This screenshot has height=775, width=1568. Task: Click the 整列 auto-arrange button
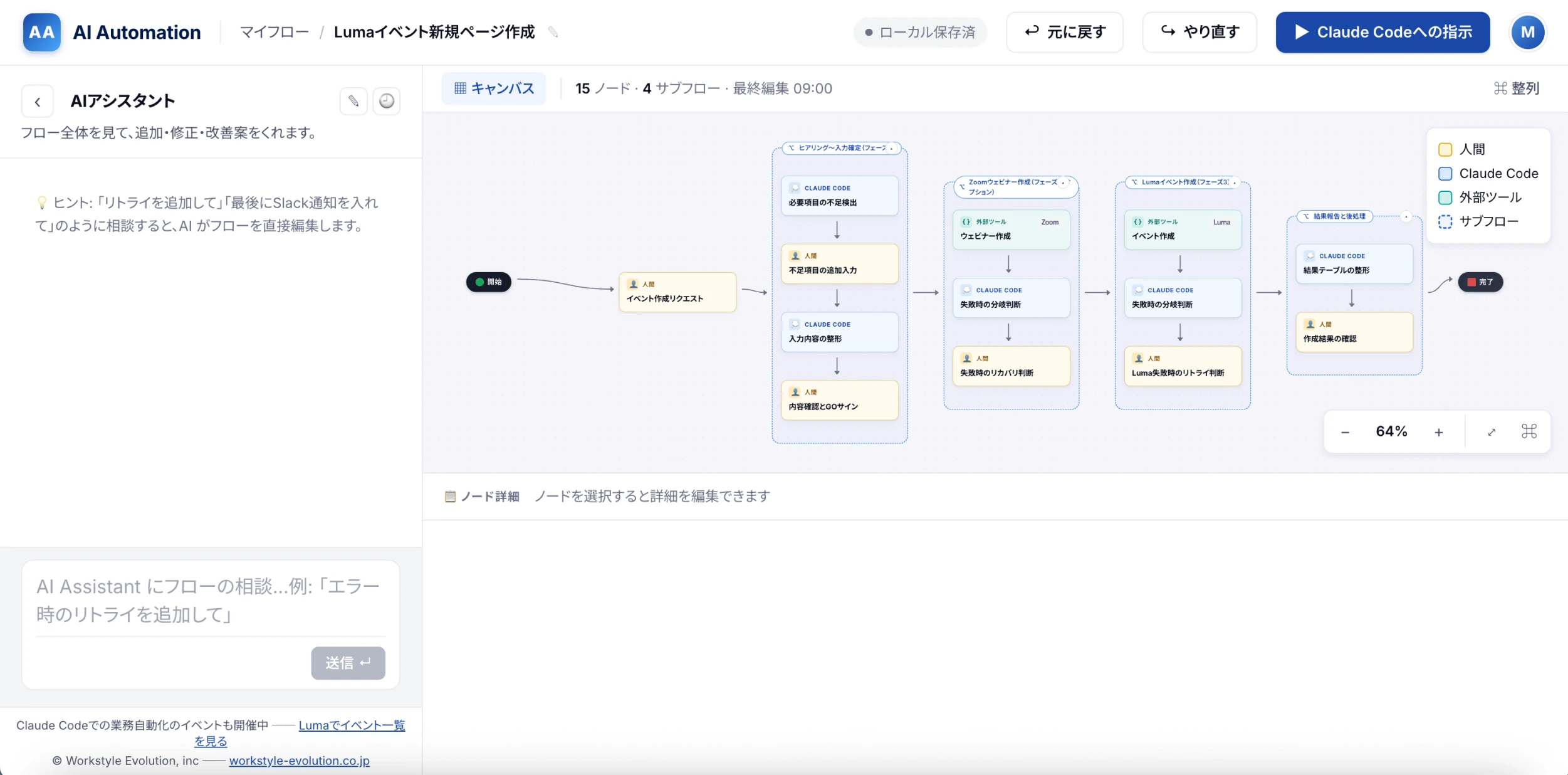click(1516, 88)
